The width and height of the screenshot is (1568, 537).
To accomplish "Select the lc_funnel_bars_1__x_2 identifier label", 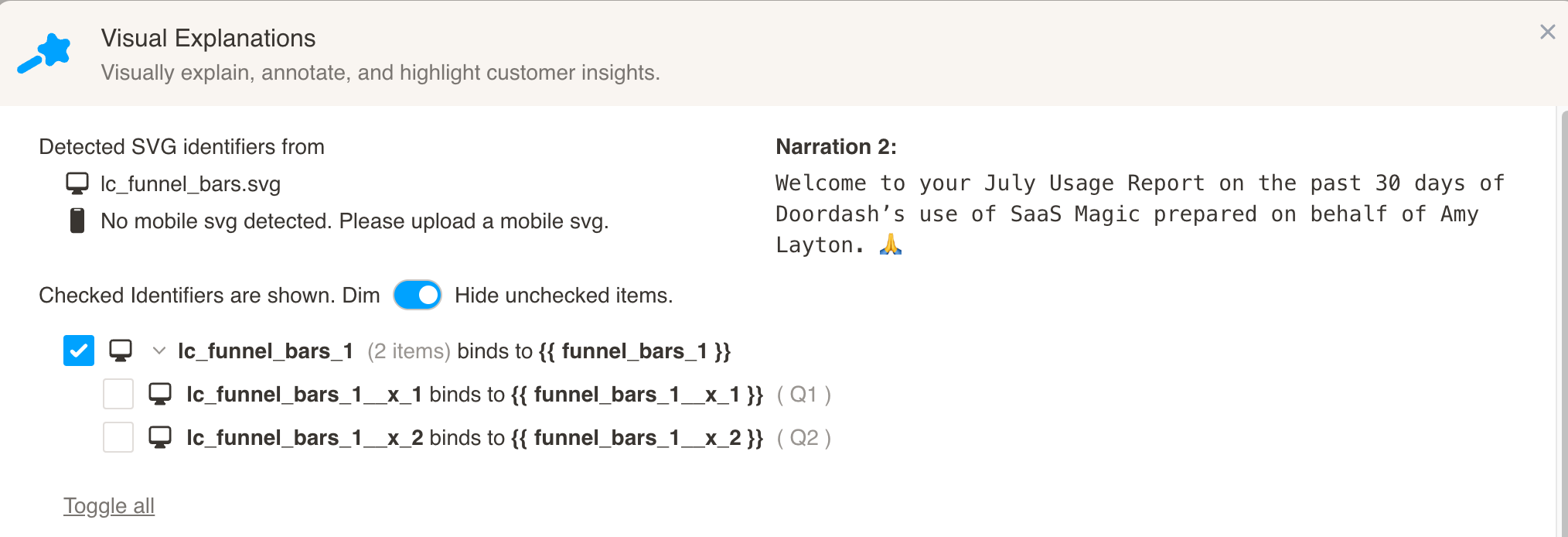I will [x=304, y=437].
